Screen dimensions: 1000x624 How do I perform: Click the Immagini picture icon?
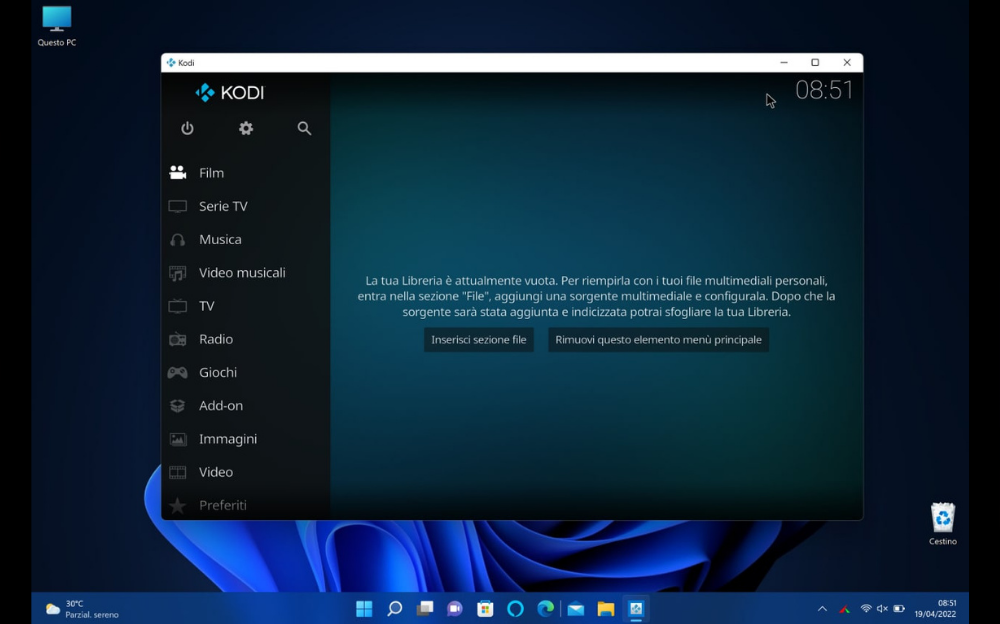pos(177,439)
